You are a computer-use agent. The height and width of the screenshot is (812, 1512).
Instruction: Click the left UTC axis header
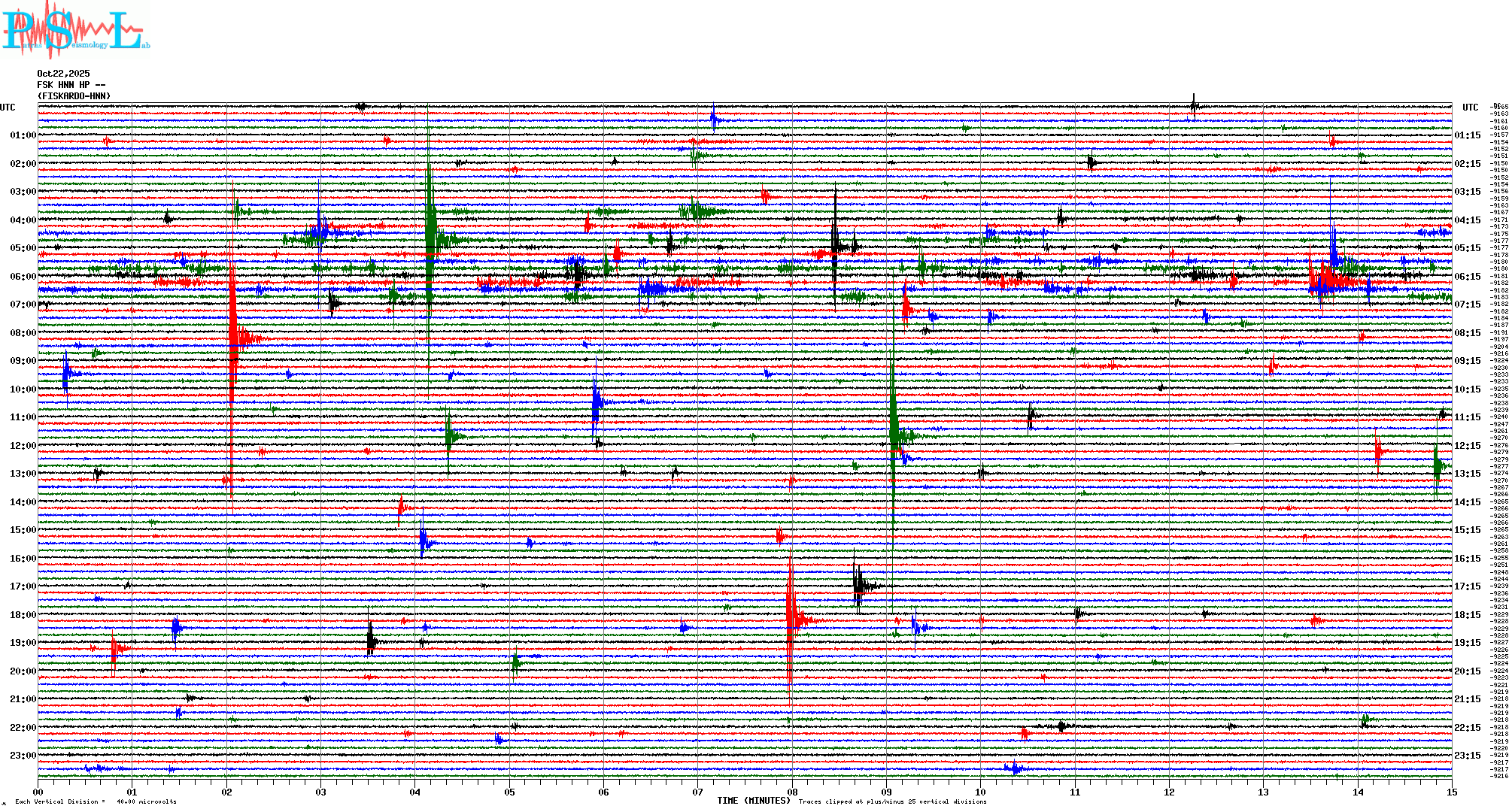(x=8, y=108)
